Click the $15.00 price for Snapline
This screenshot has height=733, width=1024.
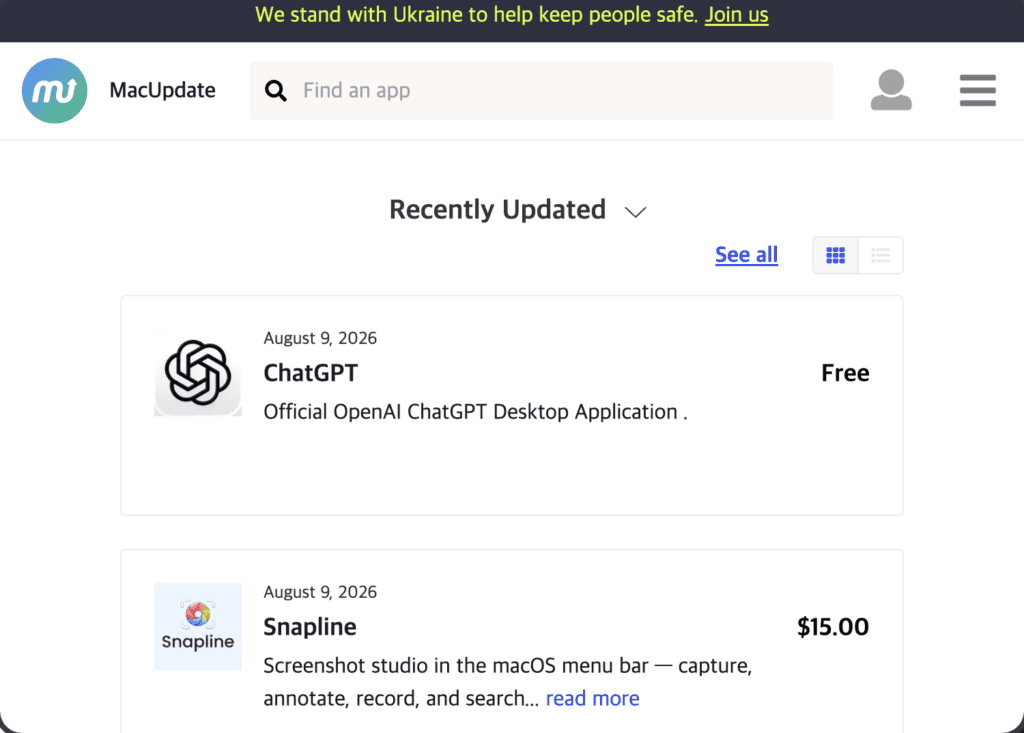click(833, 627)
